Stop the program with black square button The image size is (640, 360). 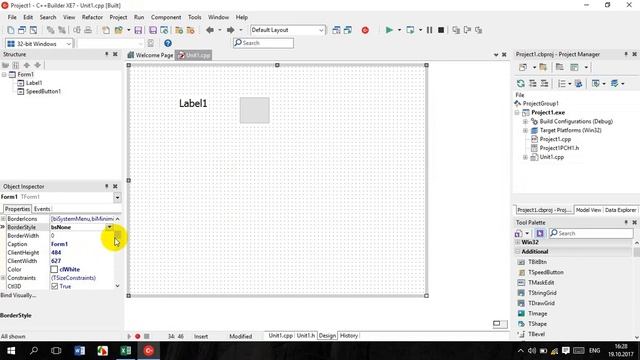[441, 30]
